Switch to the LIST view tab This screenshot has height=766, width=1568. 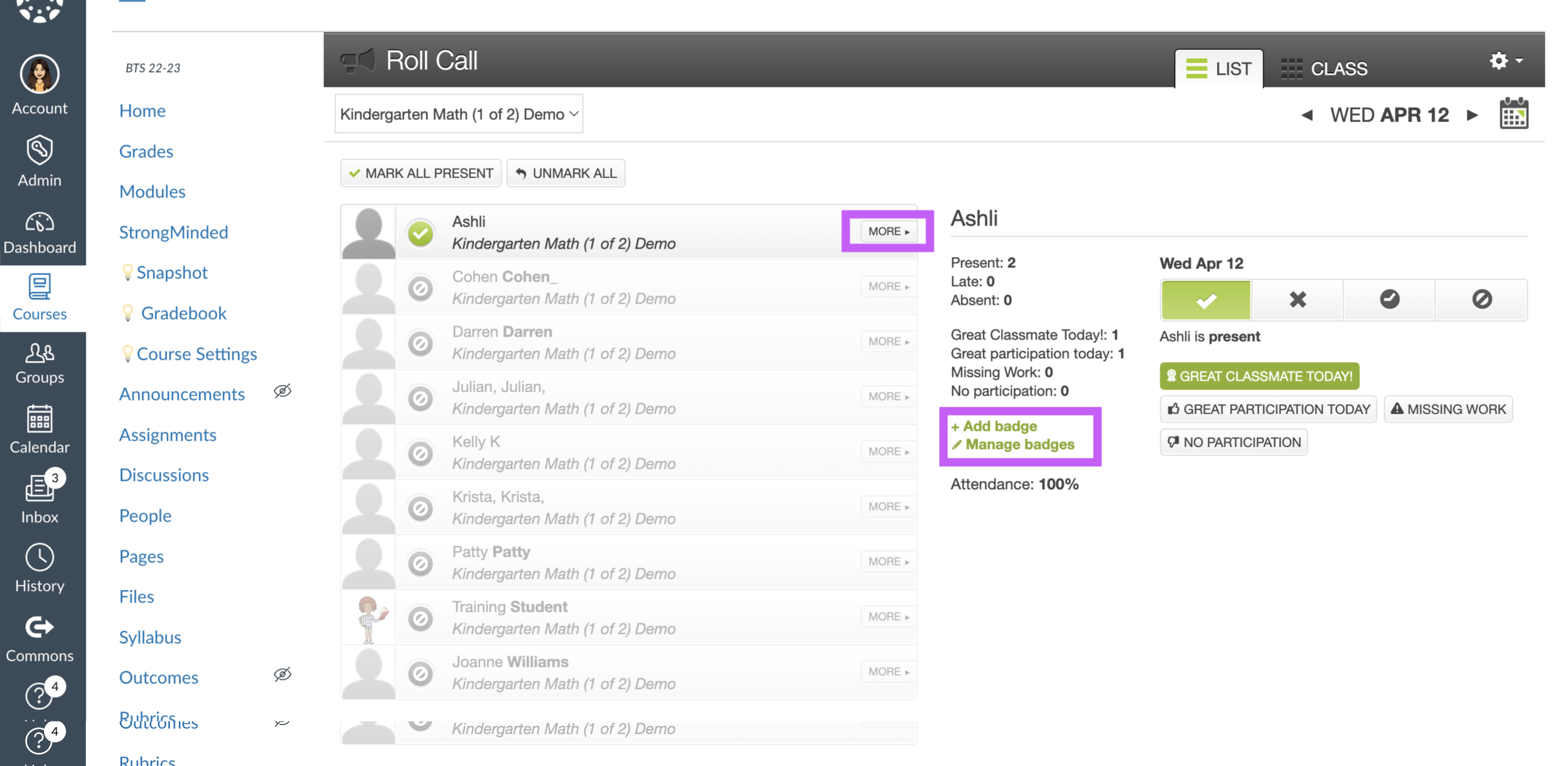click(x=1219, y=68)
